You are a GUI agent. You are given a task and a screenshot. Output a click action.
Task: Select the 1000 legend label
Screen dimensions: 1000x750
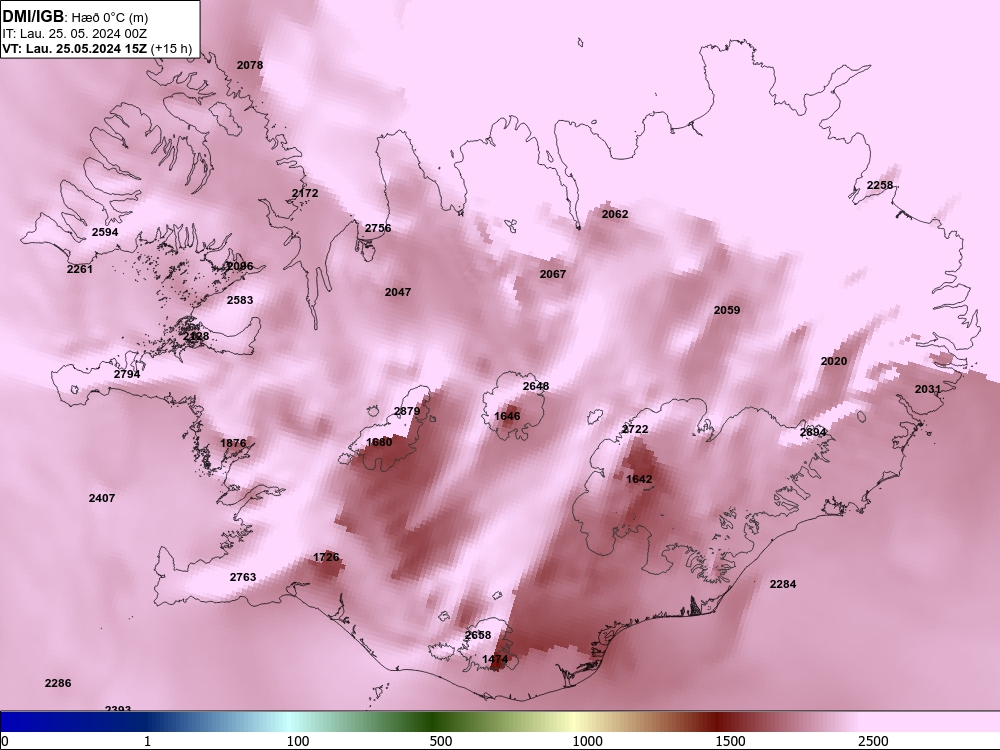click(587, 741)
